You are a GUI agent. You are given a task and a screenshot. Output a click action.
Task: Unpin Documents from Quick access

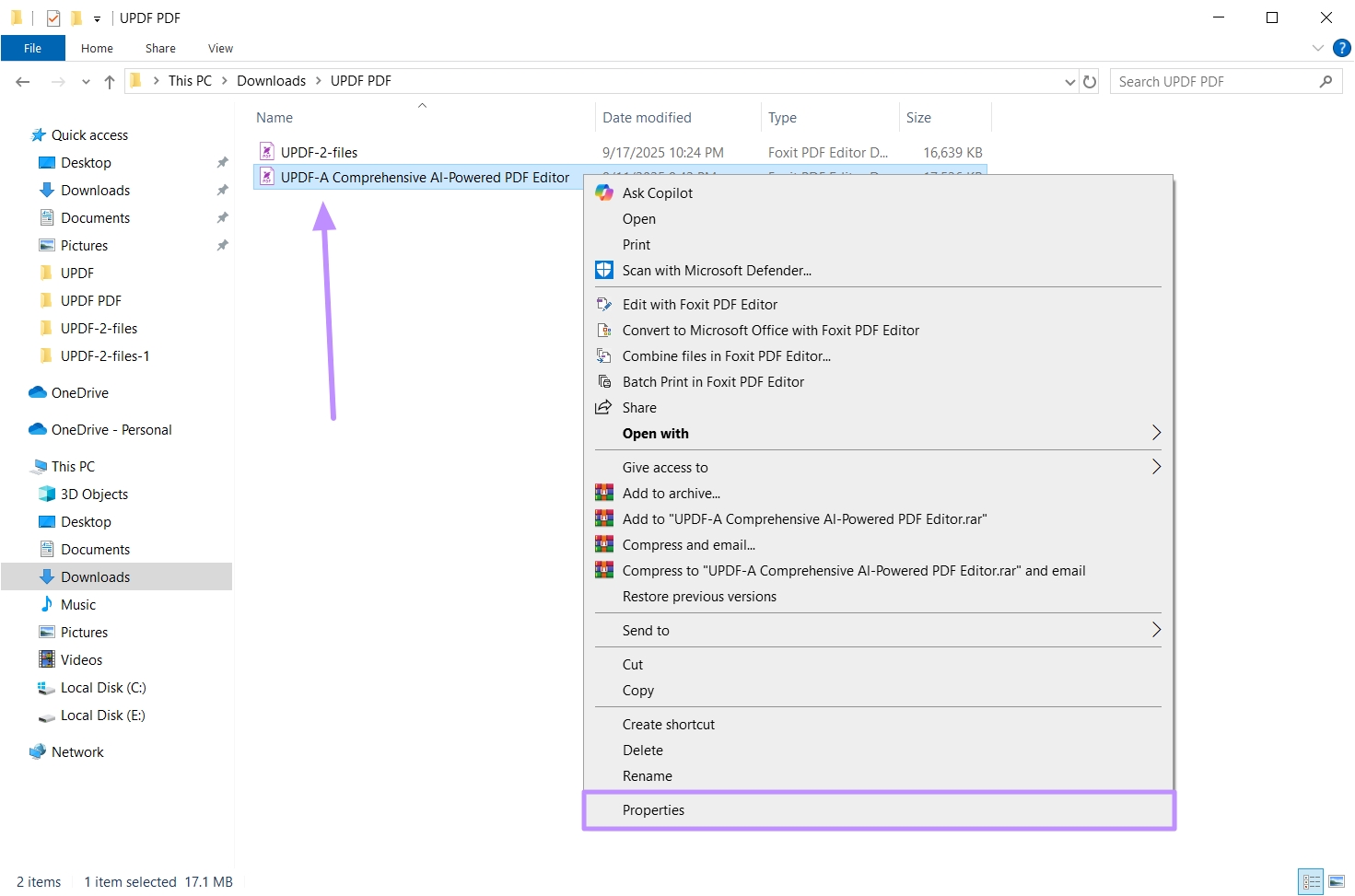click(x=222, y=217)
